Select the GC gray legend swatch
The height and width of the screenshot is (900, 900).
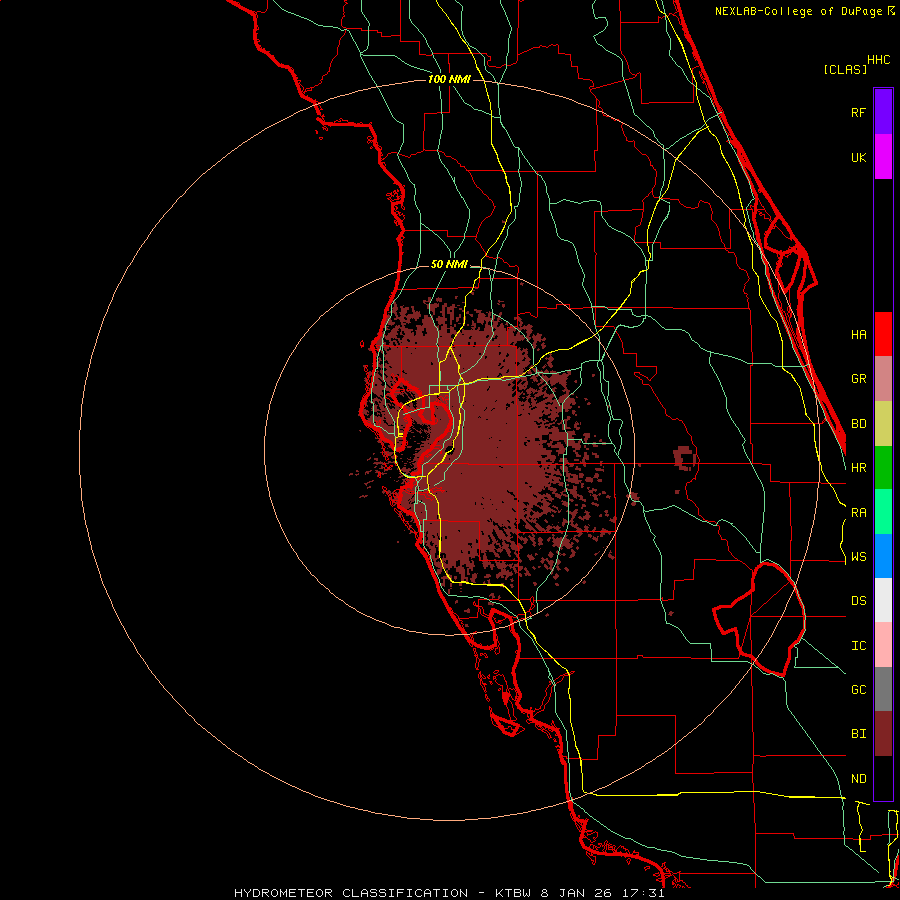tap(883, 689)
